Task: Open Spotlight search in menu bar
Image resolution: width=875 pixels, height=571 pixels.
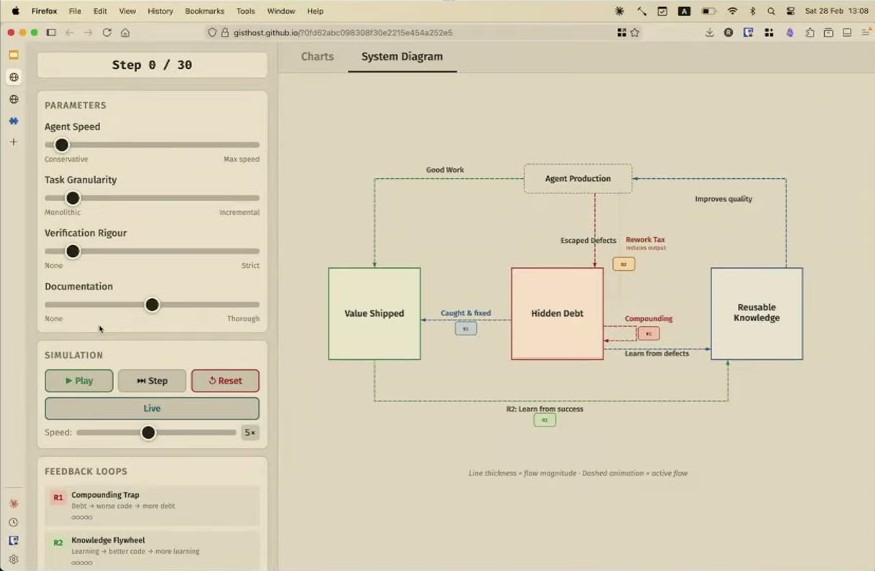Action: (771, 11)
